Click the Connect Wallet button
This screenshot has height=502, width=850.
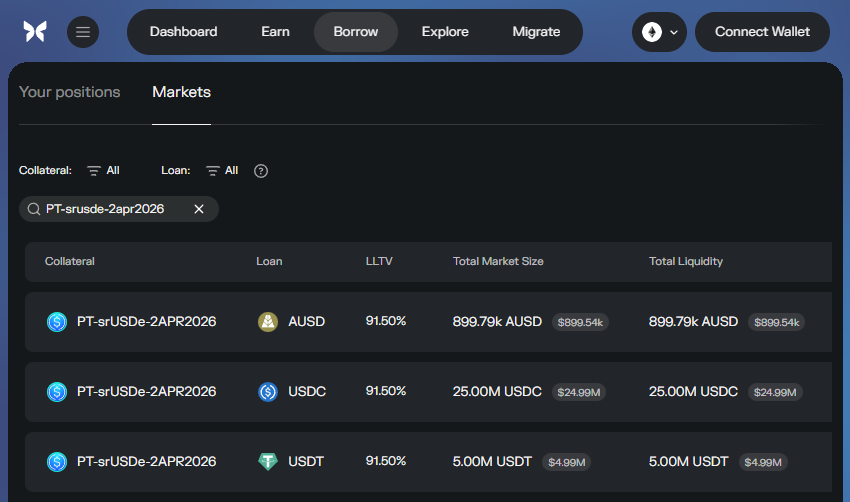(762, 32)
